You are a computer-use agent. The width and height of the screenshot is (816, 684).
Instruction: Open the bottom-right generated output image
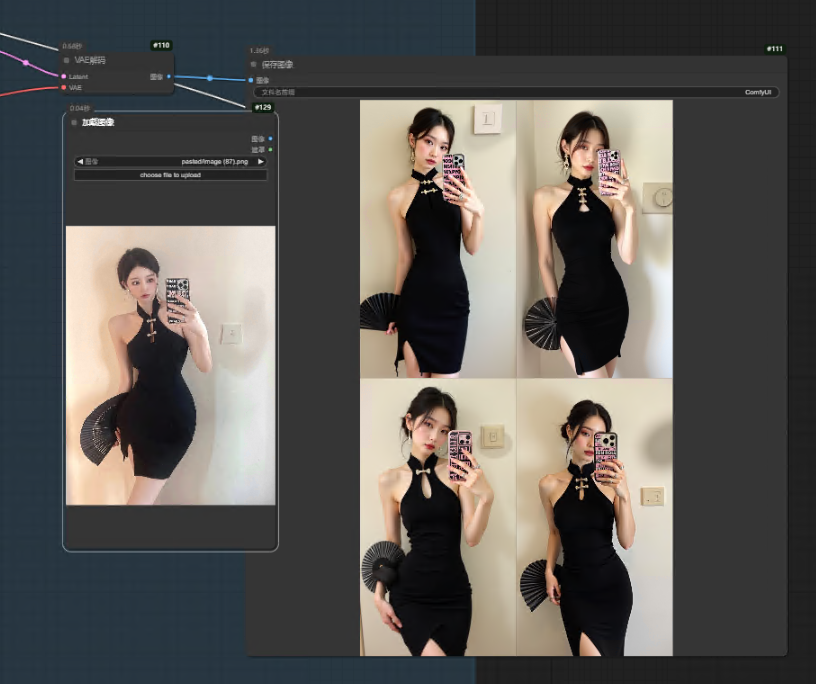click(594, 517)
